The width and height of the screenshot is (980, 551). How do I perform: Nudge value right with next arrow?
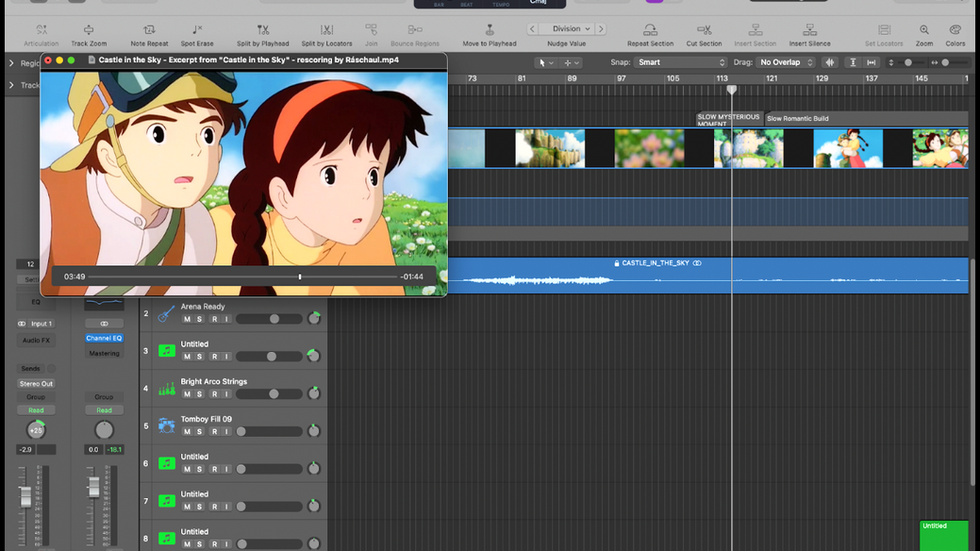(x=601, y=29)
